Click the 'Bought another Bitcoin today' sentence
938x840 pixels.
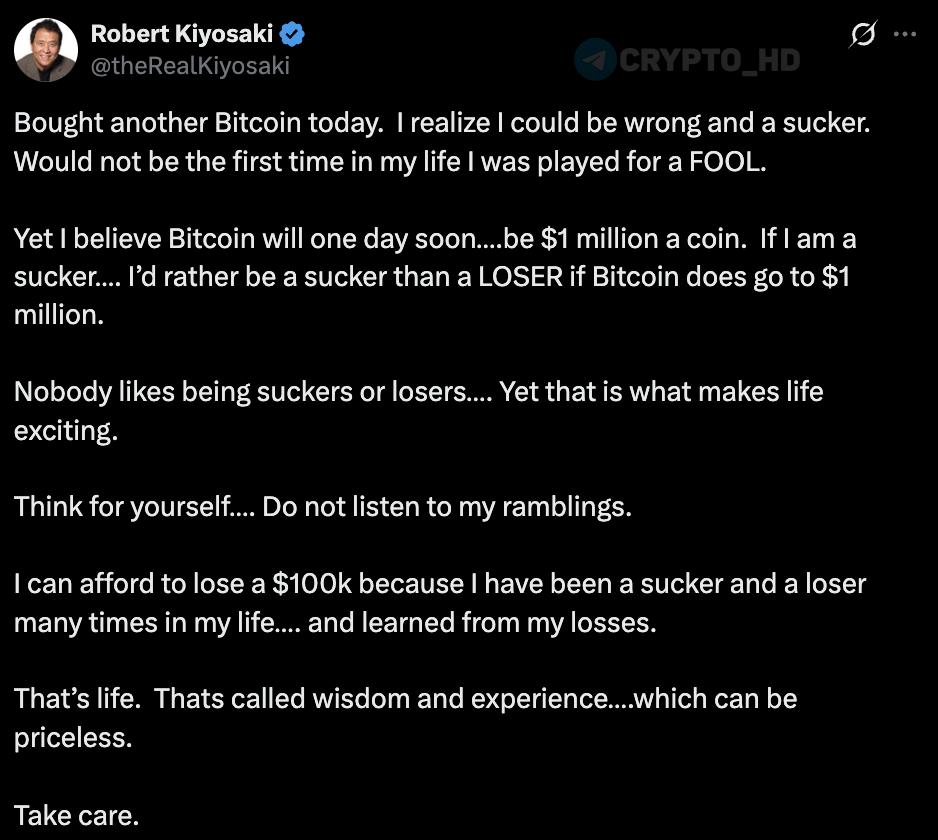point(199,123)
